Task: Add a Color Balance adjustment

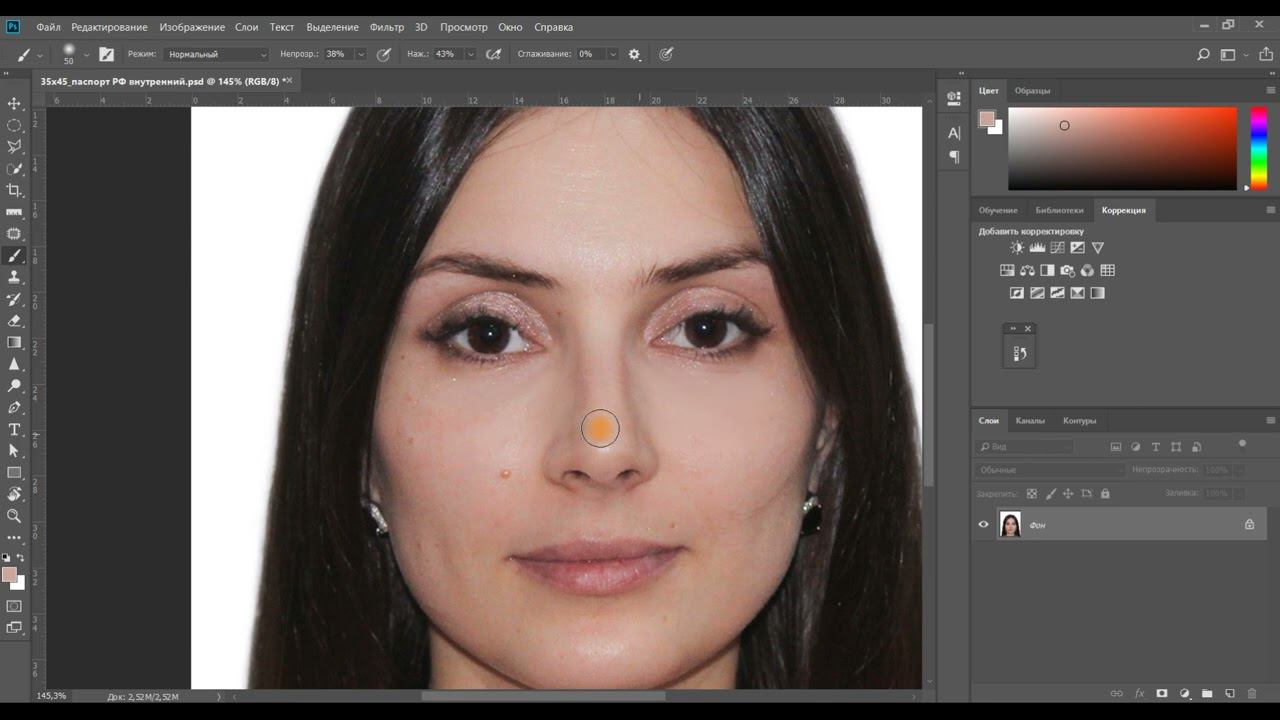Action: point(1027,270)
